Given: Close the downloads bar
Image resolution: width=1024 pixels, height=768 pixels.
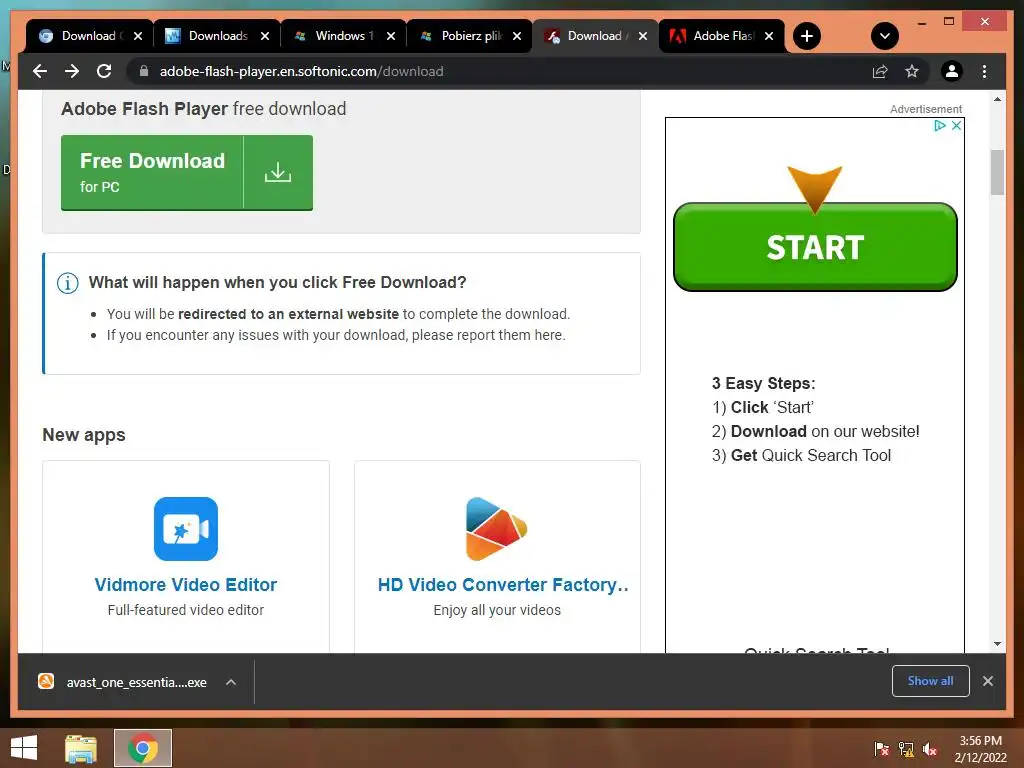Looking at the screenshot, I should (x=987, y=681).
